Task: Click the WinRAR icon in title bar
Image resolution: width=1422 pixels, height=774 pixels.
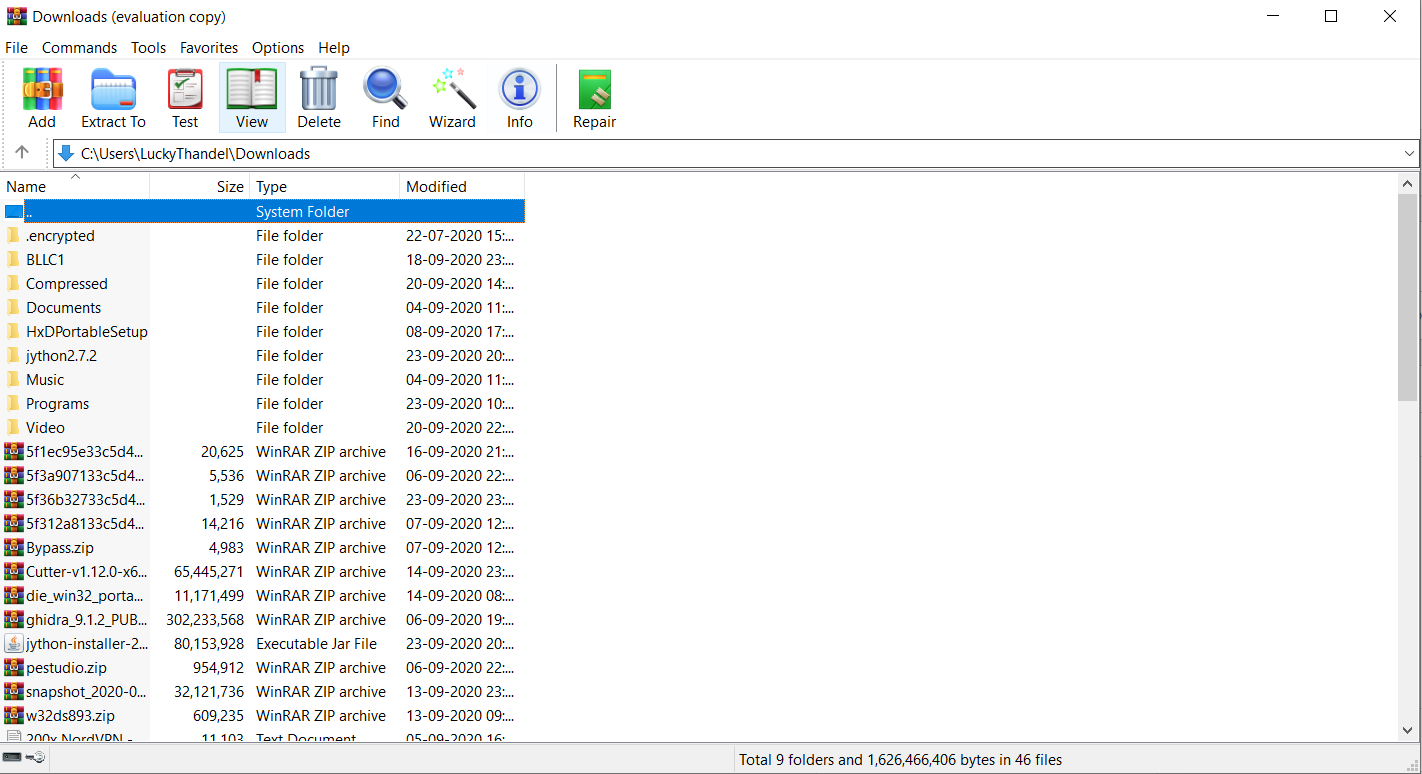Action: point(16,16)
